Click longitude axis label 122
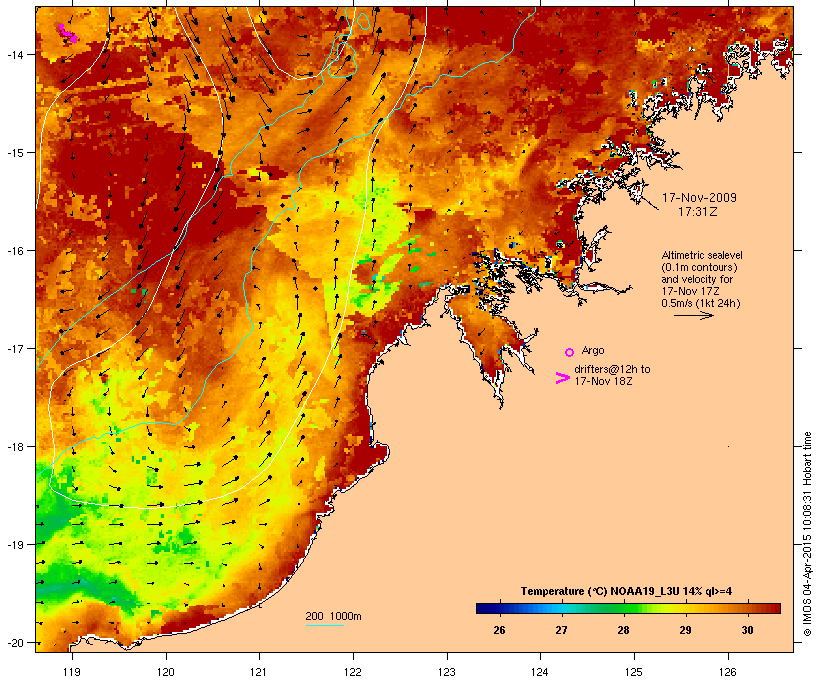 pyautogui.click(x=353, y=672)
